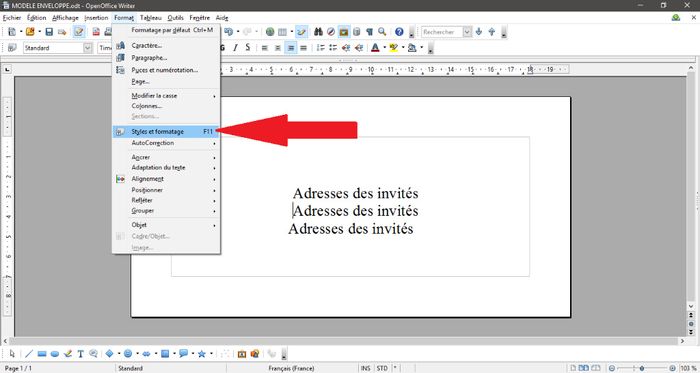Toggle Align right paragraph icon
Viewport: 700px width, 373px height.
(x=291, y=48)
